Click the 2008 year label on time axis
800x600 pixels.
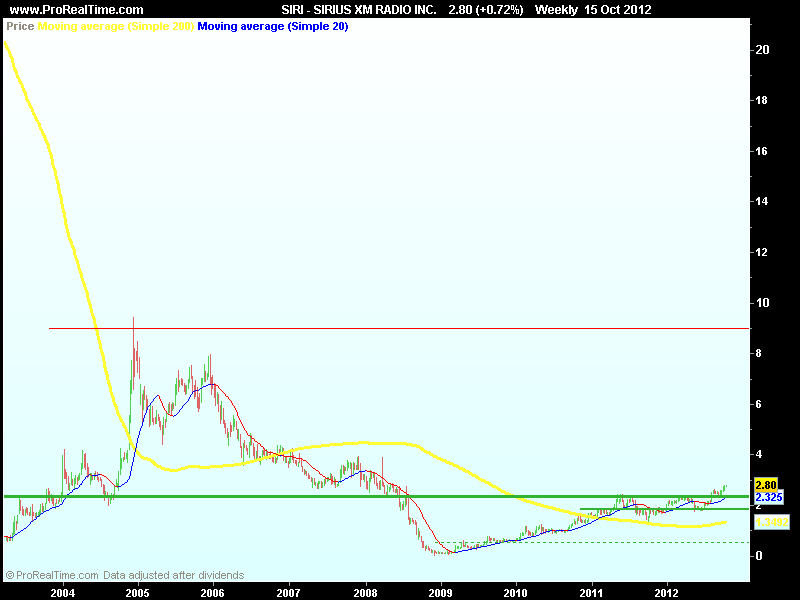365,593
